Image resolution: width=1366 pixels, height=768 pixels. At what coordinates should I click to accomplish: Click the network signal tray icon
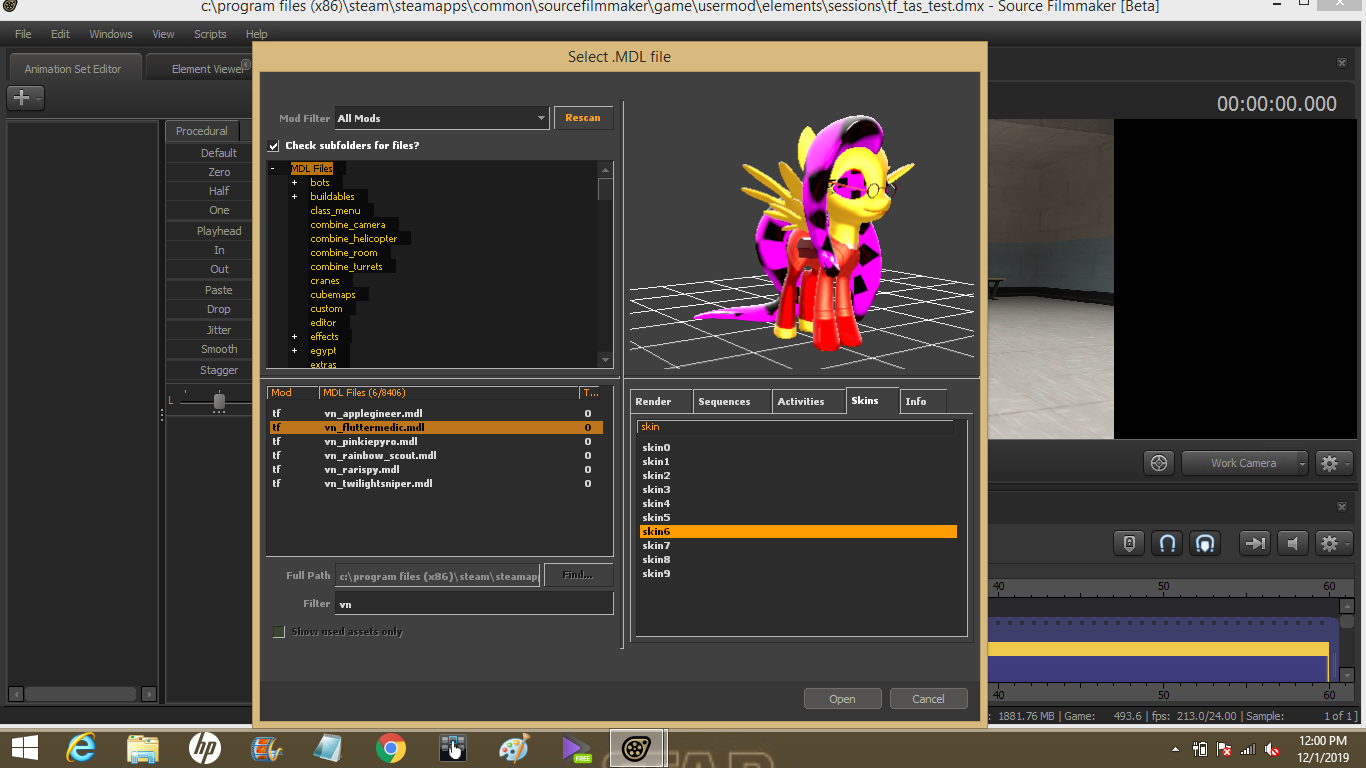click(x=1248, y=749)
